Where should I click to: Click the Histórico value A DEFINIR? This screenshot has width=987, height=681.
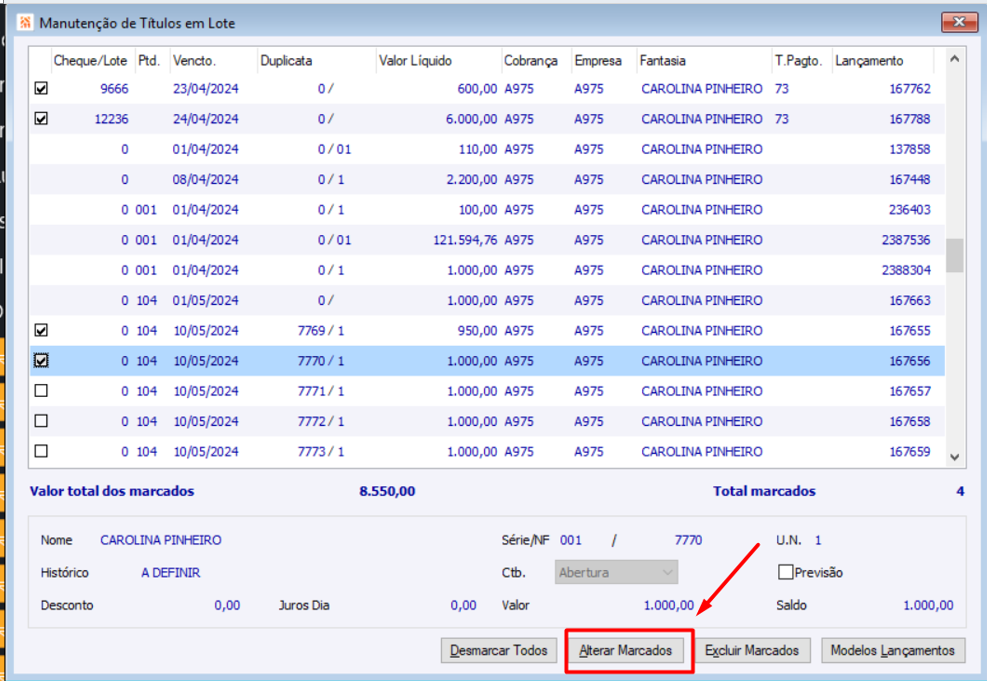pos(171,573)
